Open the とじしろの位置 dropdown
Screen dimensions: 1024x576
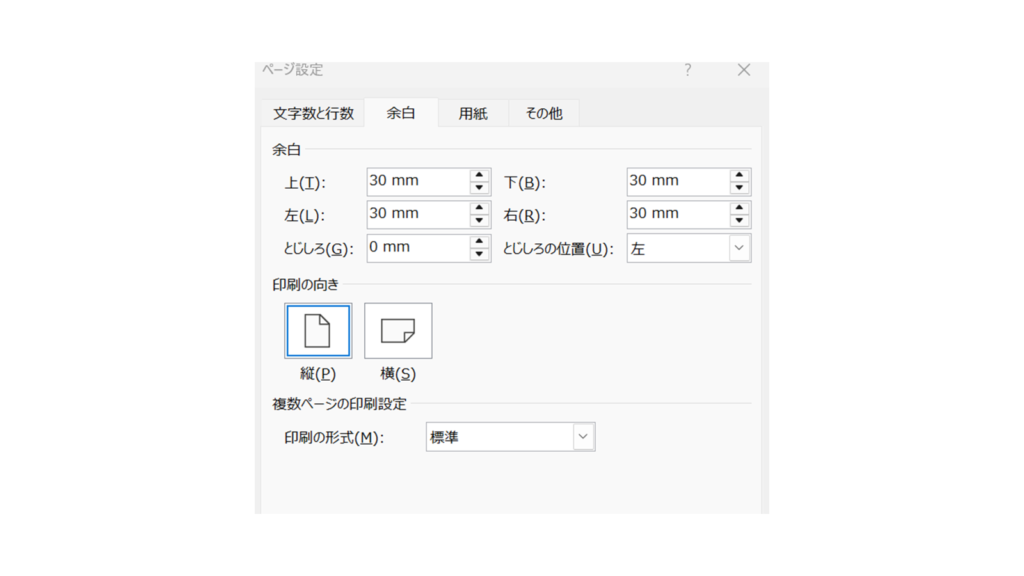pyautogui.click(x=739, y=249)
